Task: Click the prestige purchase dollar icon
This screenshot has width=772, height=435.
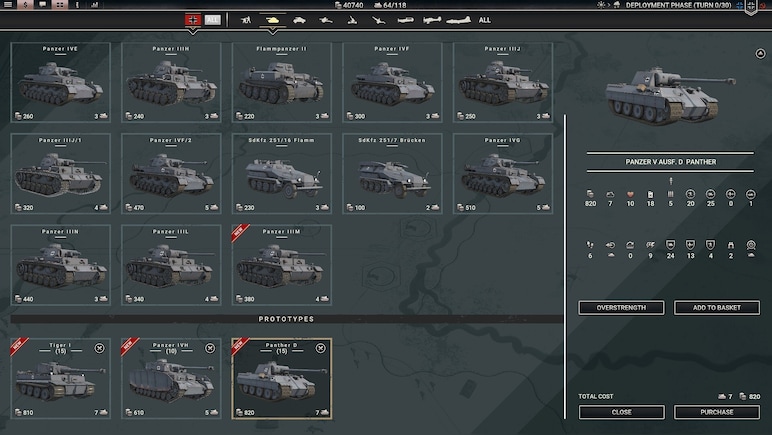Action: [x=25, y=4]
